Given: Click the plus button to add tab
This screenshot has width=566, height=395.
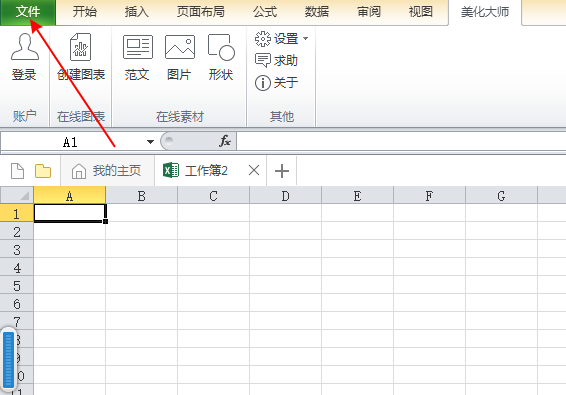Looking at the screenshot, I should pos(282,171).
